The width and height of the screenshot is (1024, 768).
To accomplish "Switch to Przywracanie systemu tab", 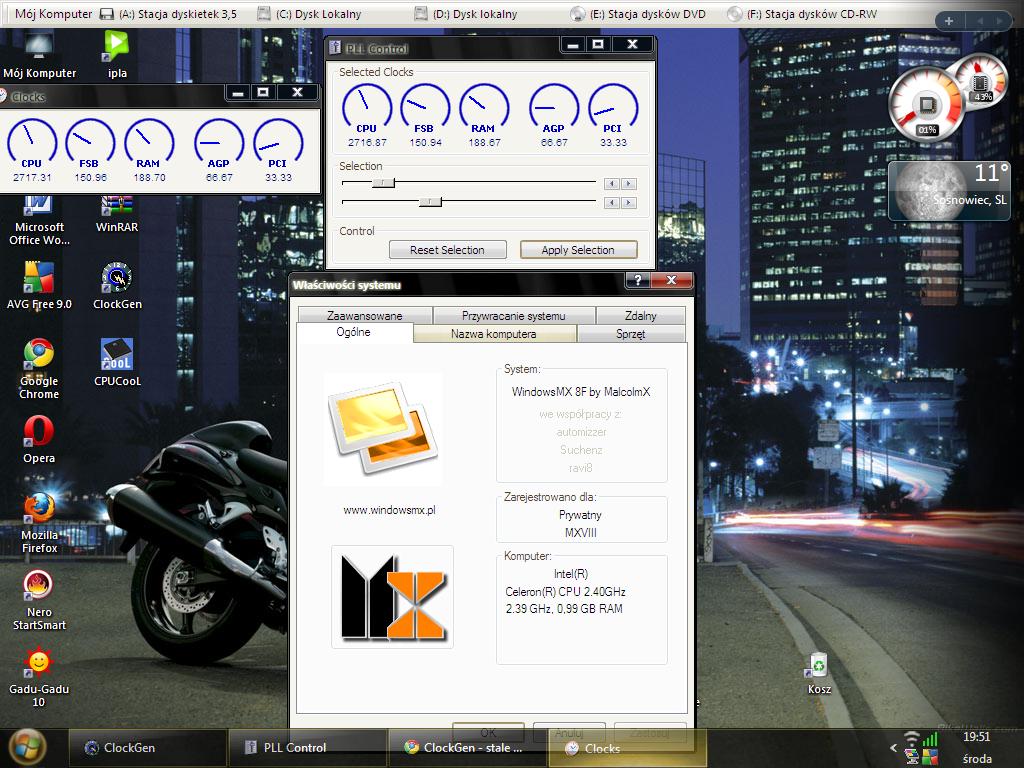I will coord(513,315).
